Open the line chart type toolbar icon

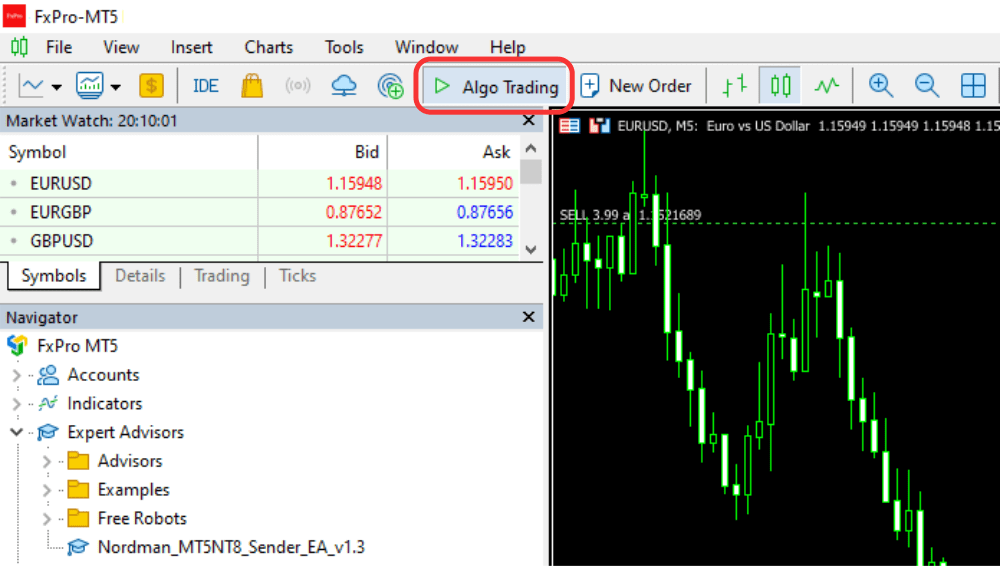(x=31, y=86)
